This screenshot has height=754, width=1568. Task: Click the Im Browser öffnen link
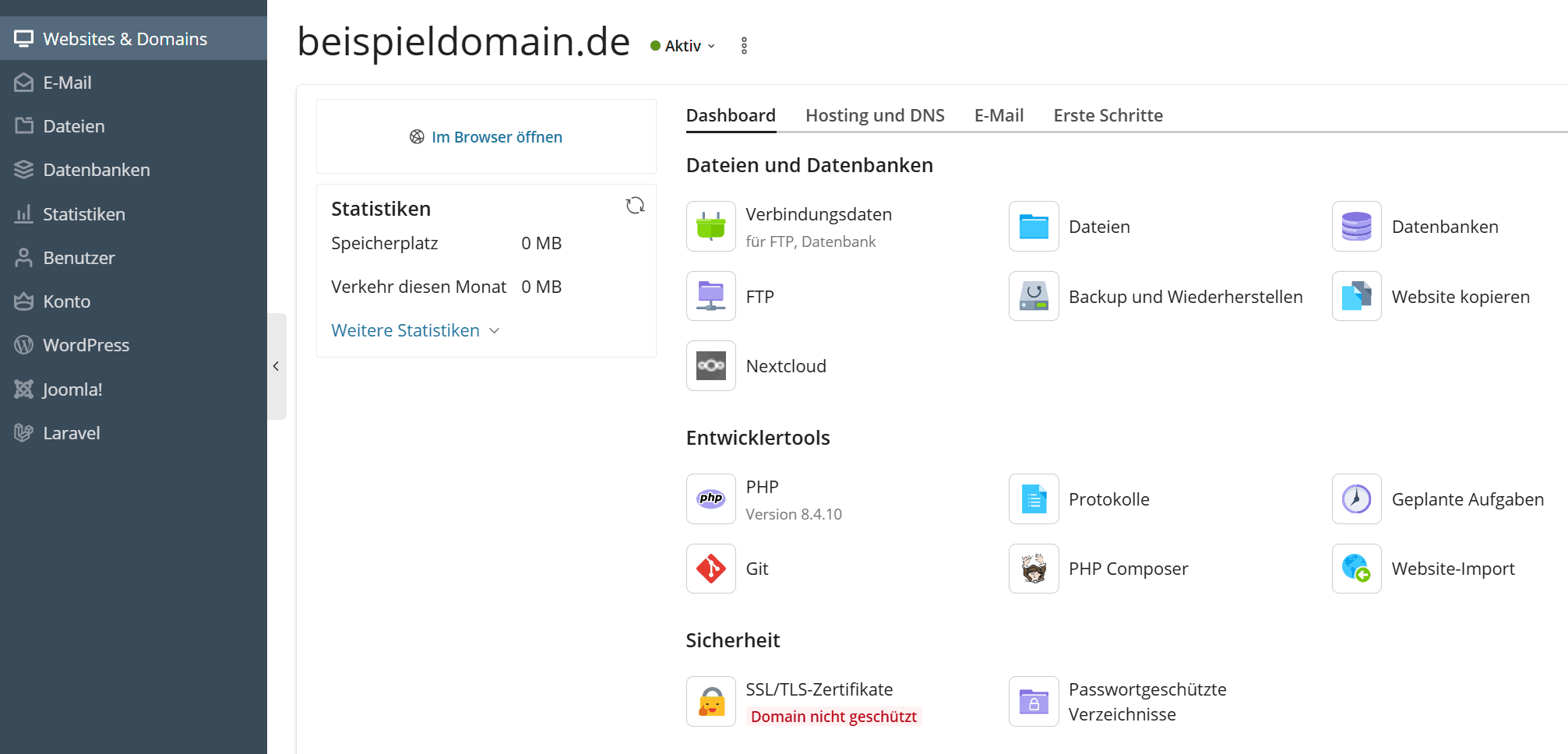486,137
